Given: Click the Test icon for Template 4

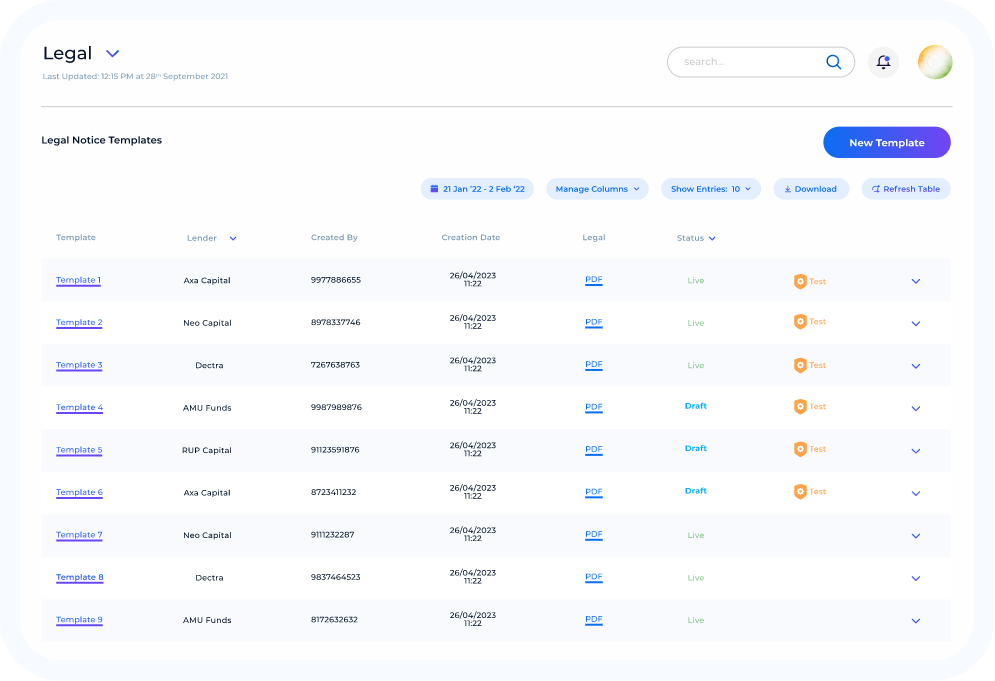Looking at the screenshot, I should tap(800, 407).
